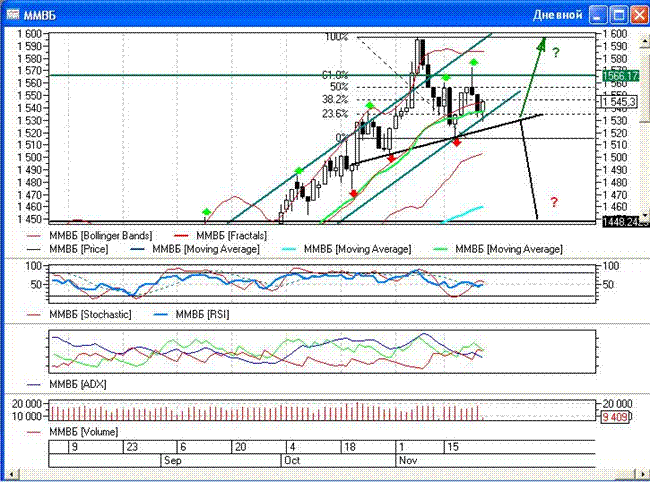Screen dimensions: 650x482
Task: Click the Oct month label on time axis
Action: (x=292, y=460)
